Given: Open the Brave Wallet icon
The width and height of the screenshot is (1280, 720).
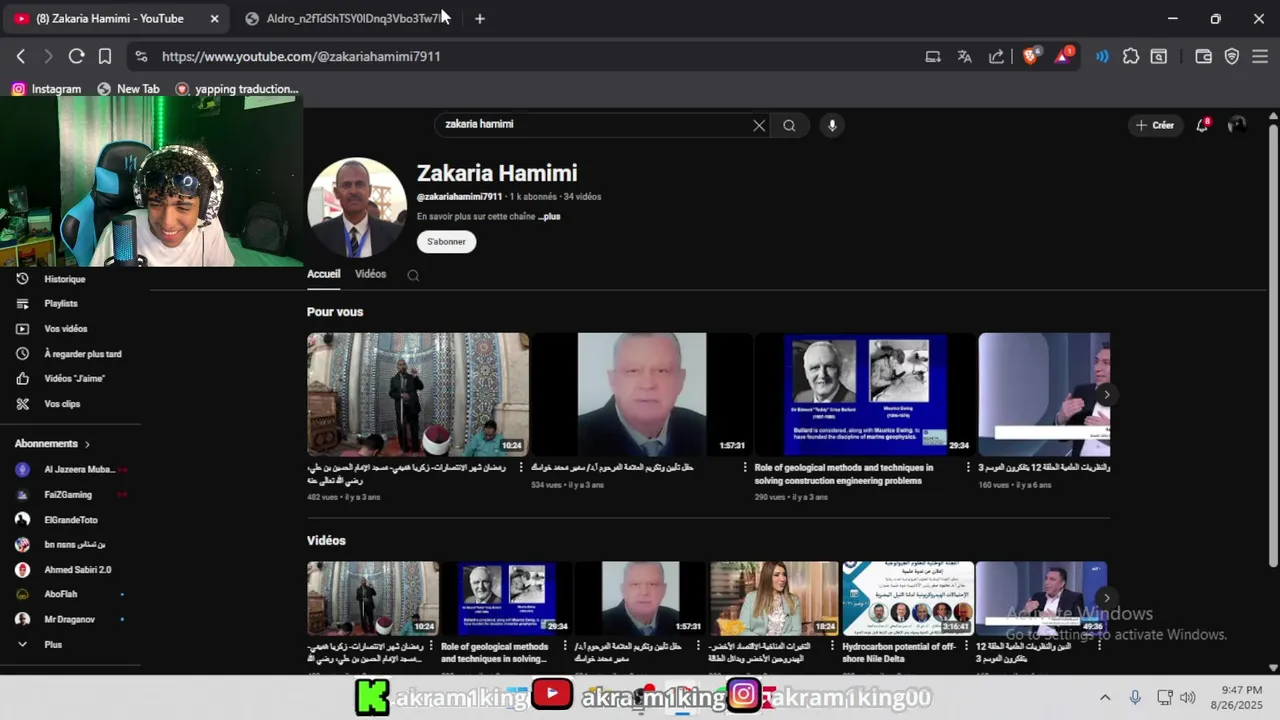Looking at the screenshot, I should [x=1204, y=57].
